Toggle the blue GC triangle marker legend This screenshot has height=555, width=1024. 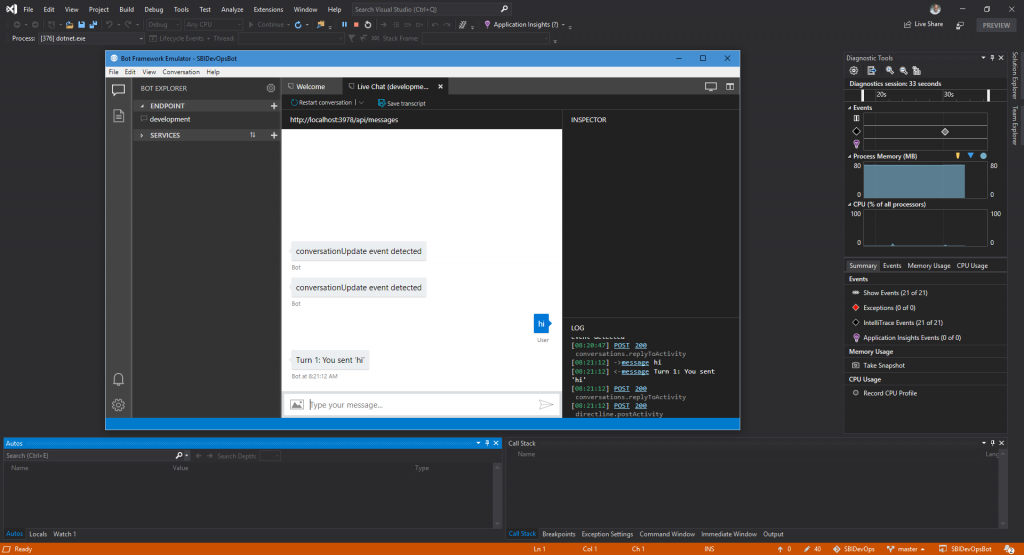(970, 156)
